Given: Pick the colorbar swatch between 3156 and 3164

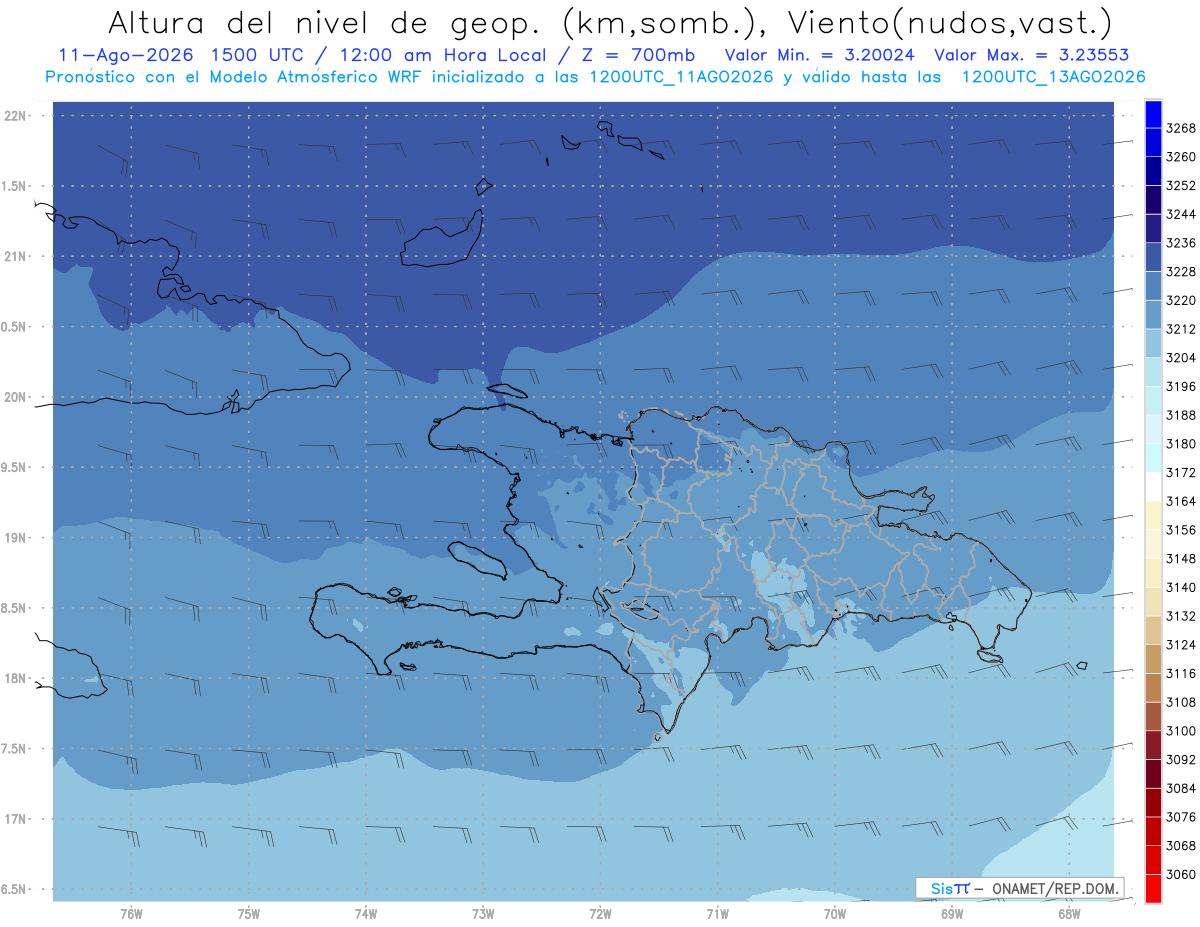Looking at the screenshot, I should 1153,516.
